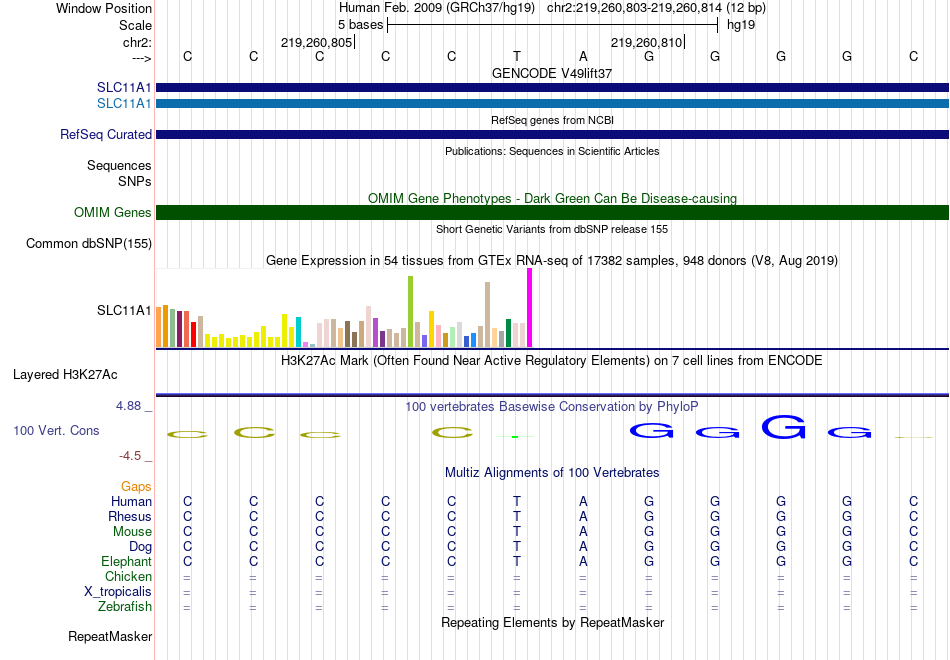Open the RefSeq Curated track label
The image size is (950, 660).
(x=105, y=135)
